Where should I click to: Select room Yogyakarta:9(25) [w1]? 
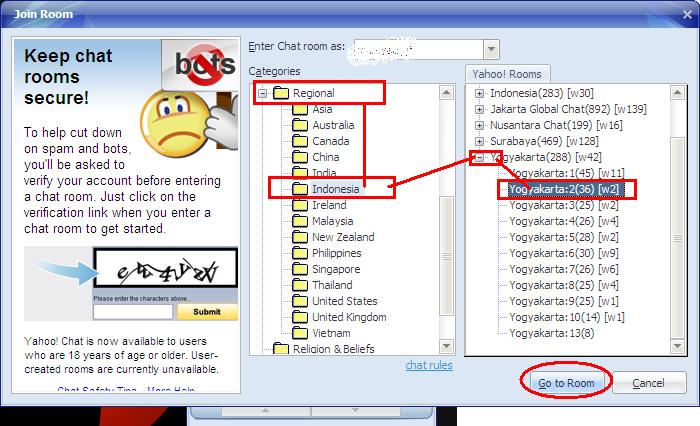[564, 301]
